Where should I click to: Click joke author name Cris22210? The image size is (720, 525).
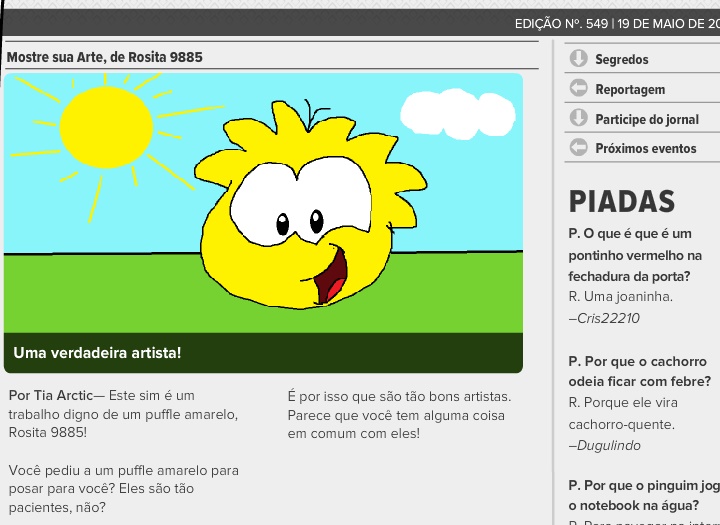tap(608, 318)
